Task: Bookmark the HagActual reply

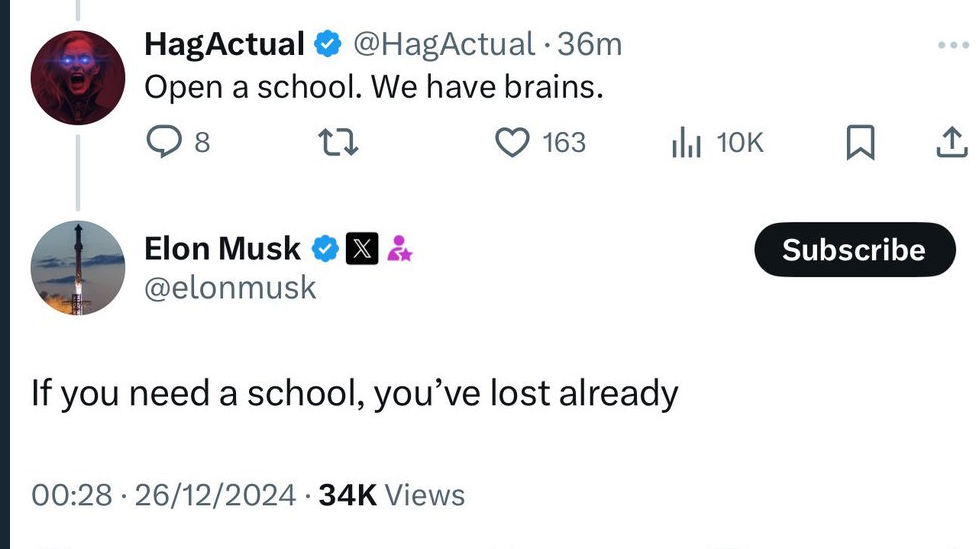Action: click(x=860, y=144)
